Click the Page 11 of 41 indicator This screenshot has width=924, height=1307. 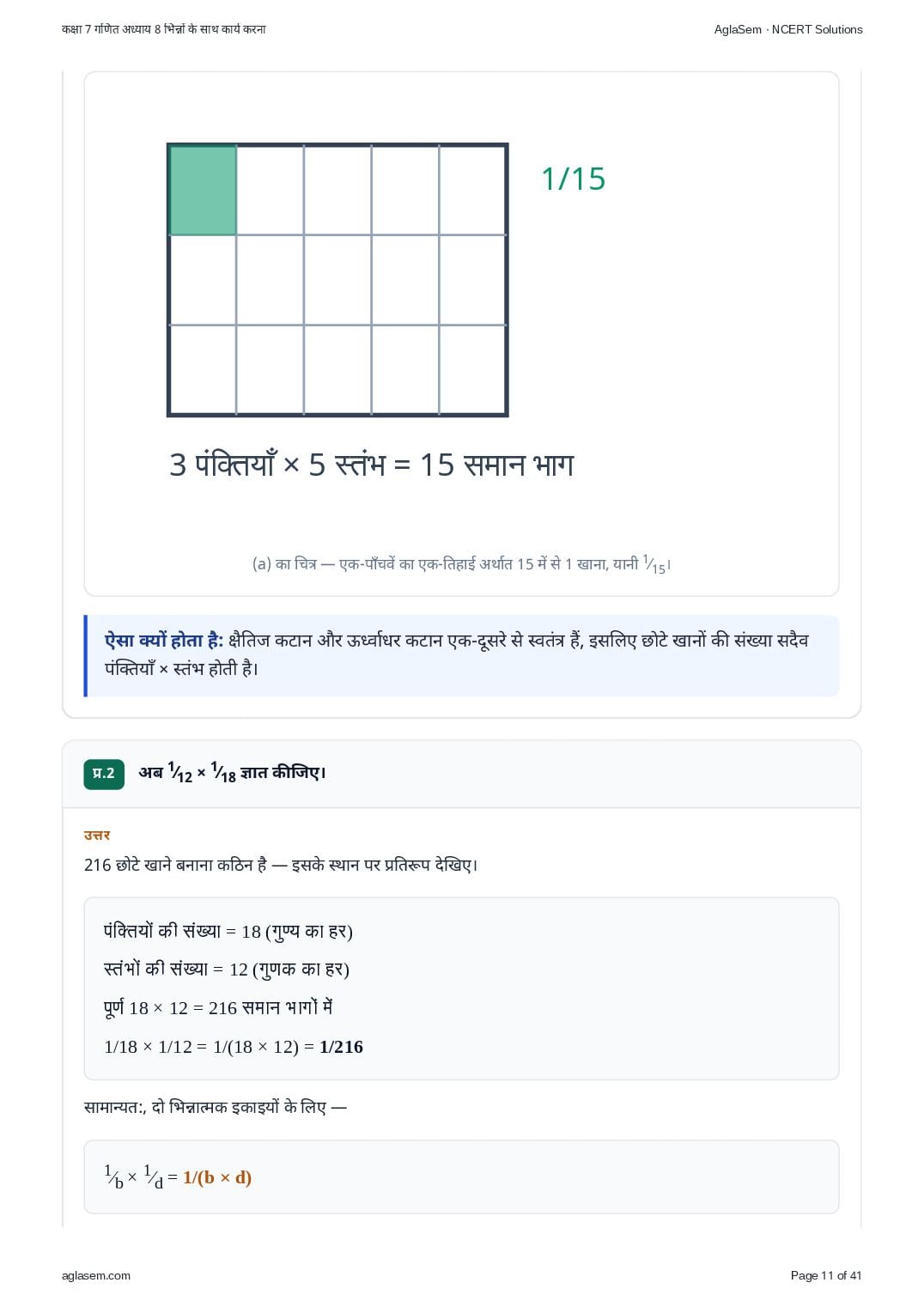[826, 1275]
